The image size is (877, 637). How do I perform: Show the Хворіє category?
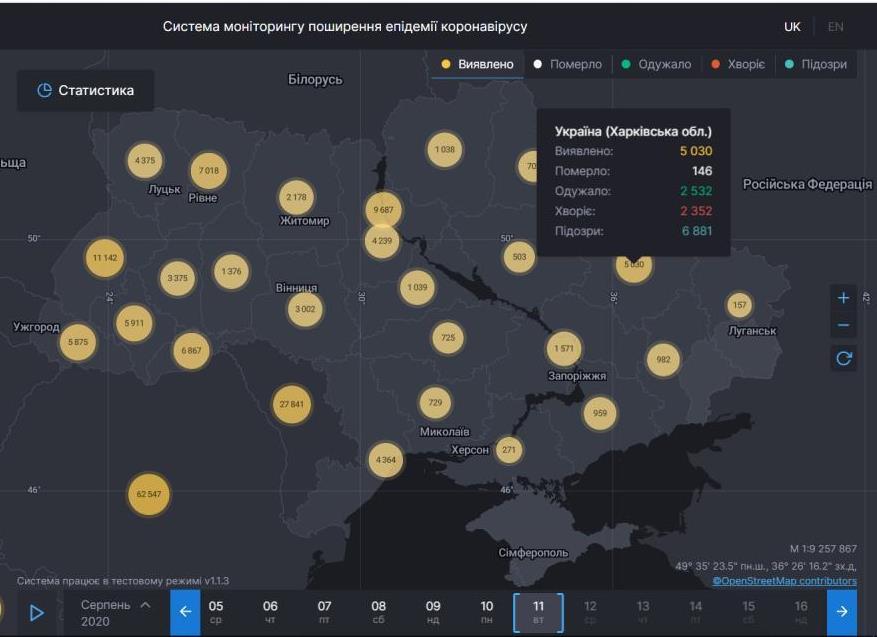pos(738,64)
